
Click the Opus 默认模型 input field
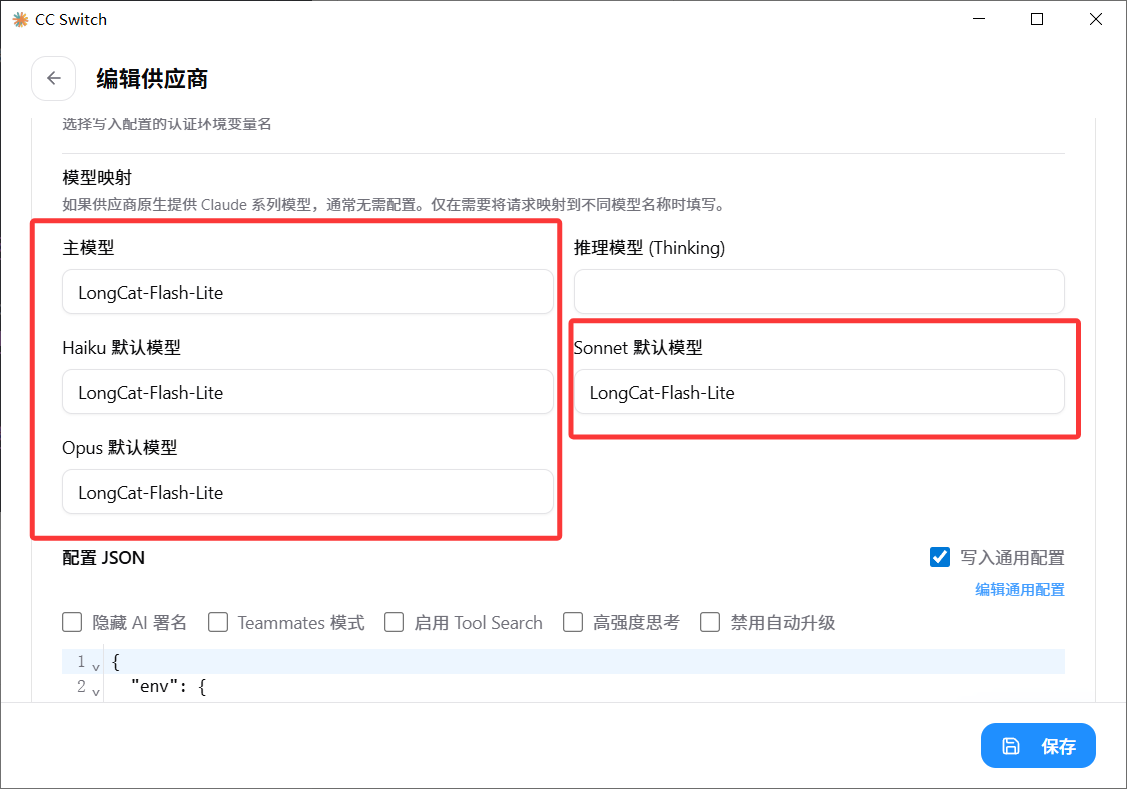pyautogui.click(x=308, y=492)
